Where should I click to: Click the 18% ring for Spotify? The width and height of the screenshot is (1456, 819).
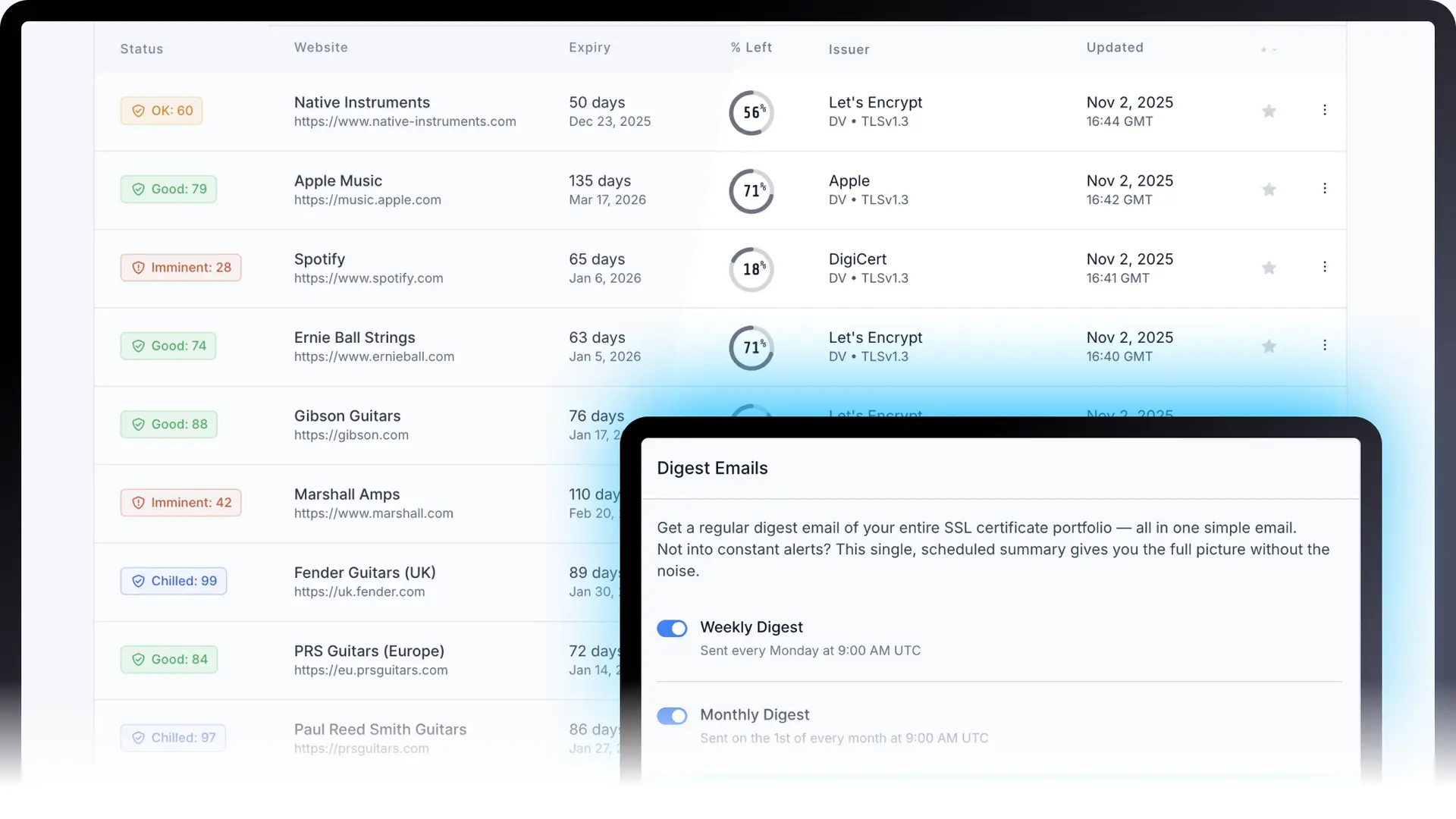[x=752, y=269]
